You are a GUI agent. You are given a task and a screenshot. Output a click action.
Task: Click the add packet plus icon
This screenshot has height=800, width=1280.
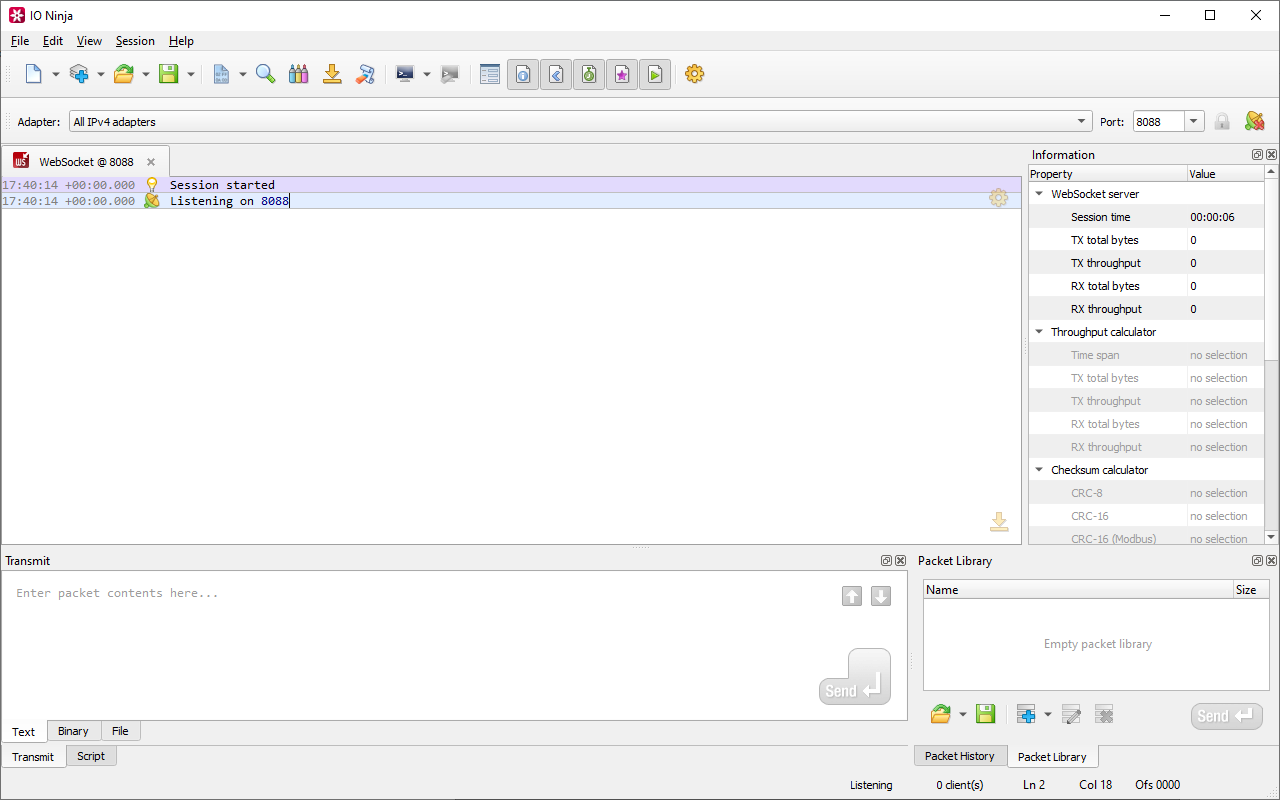tap(1026, 714)
